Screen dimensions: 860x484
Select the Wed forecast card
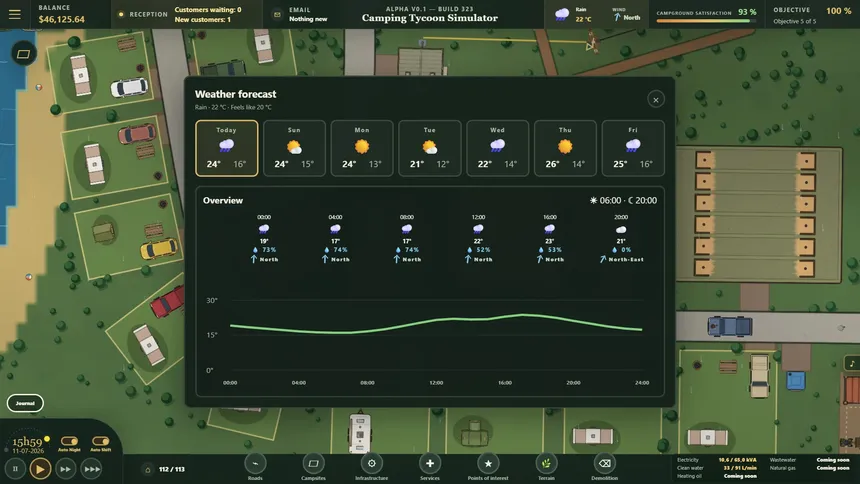click(497, 148)
